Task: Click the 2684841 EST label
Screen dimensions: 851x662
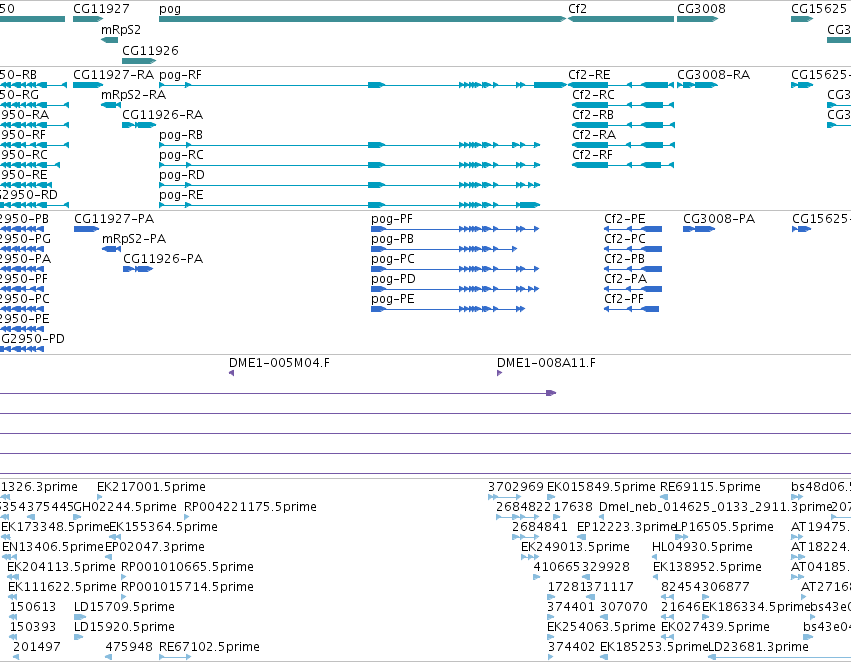Action: [539, 527]
